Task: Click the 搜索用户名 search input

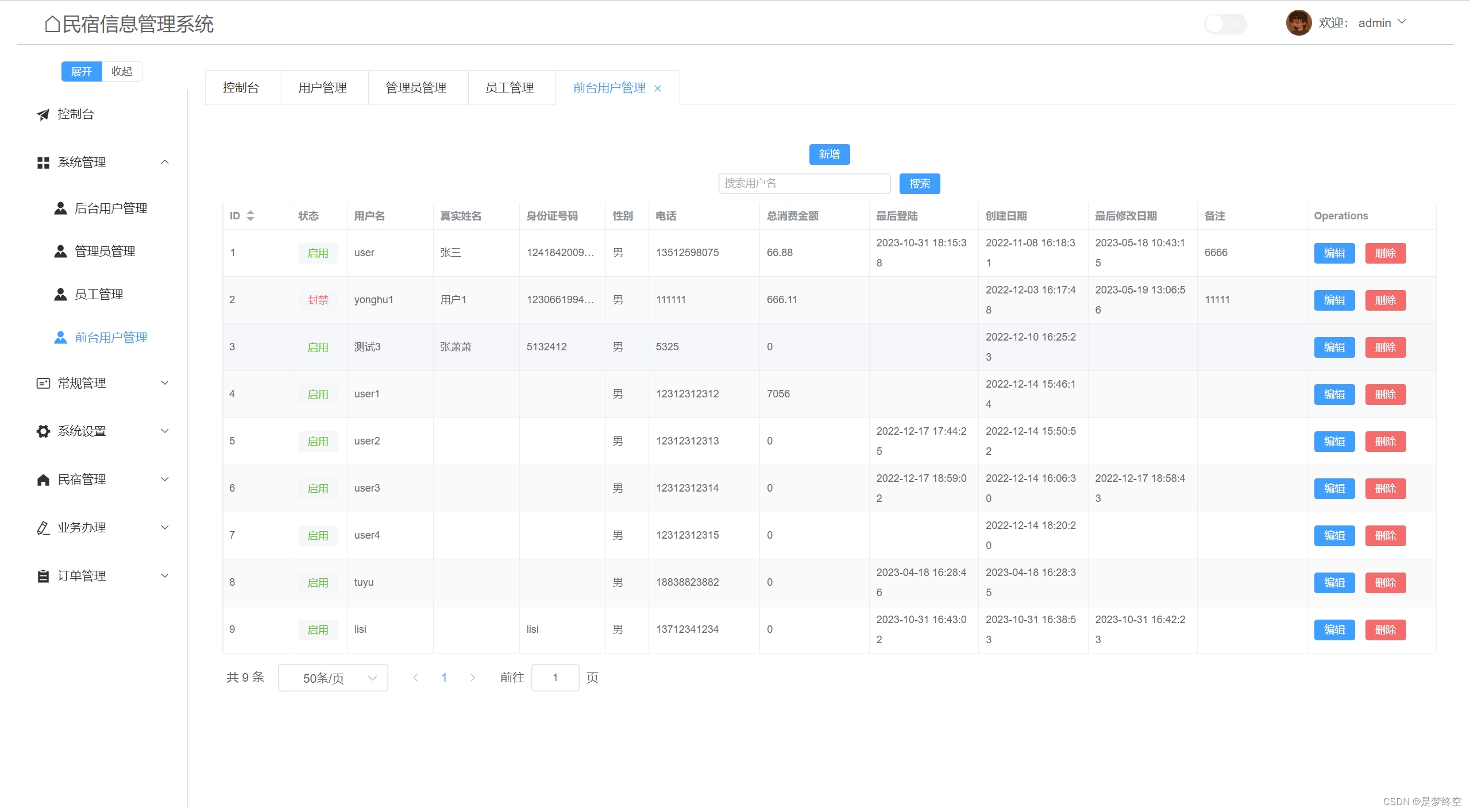Action: pyautogui.click(x=805, y=184)
